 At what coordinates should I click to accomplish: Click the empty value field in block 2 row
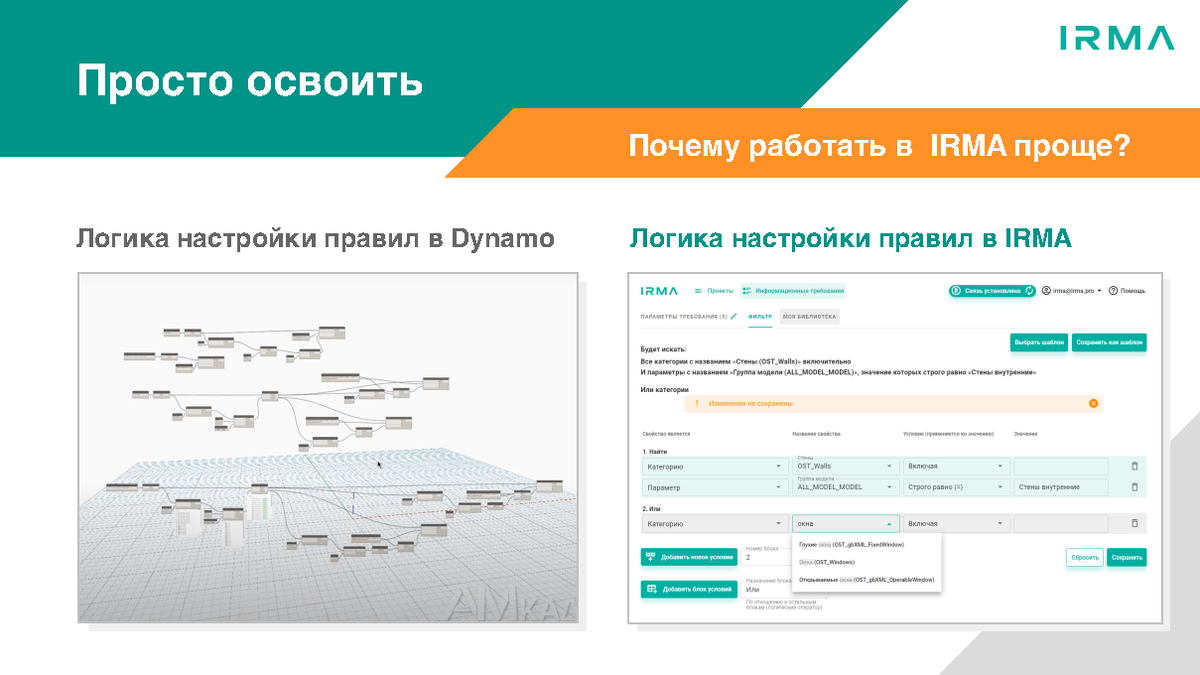1061,523
